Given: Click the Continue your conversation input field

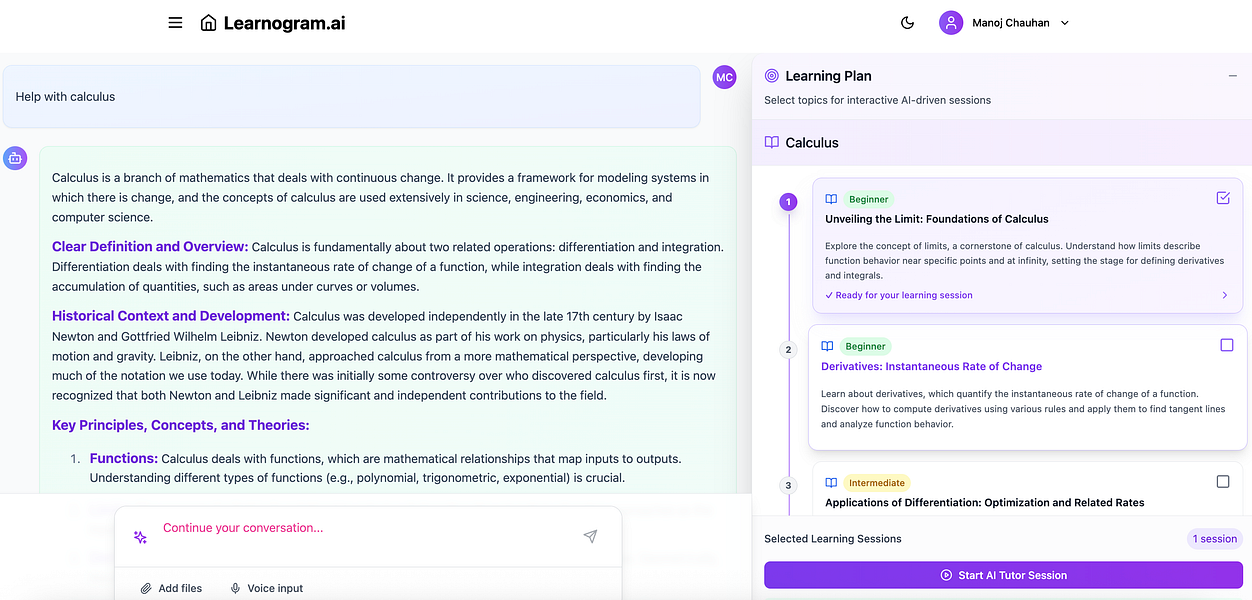Looking at the screenshot, I should pyautogui.click(x=300, y=527).
